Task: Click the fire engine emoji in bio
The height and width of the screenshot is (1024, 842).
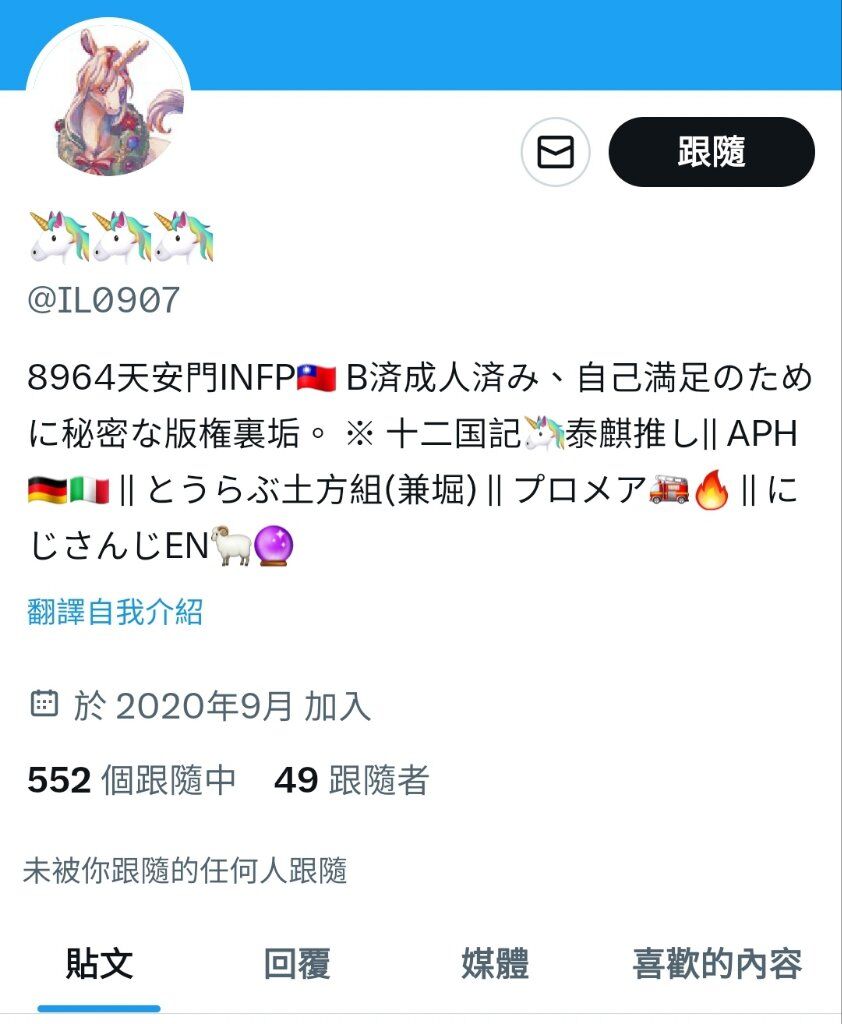Action: (x=669, y=490)
